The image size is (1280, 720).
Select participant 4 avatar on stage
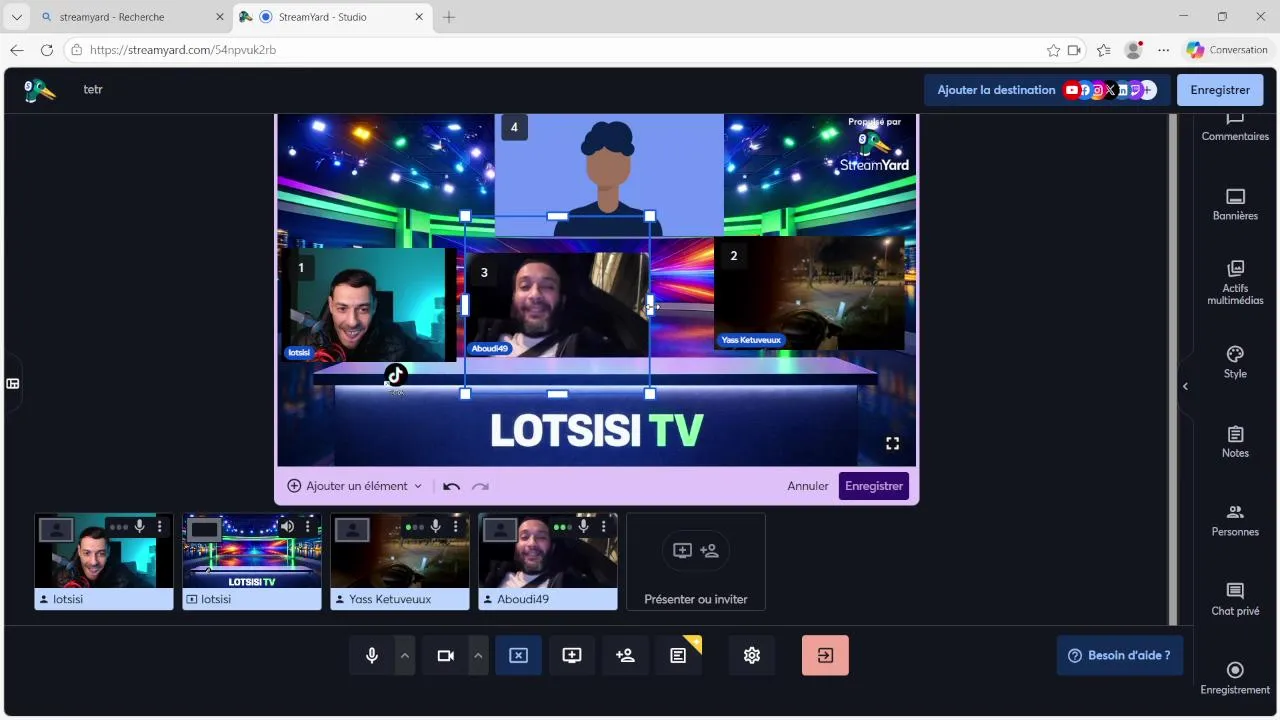[608, 175]
